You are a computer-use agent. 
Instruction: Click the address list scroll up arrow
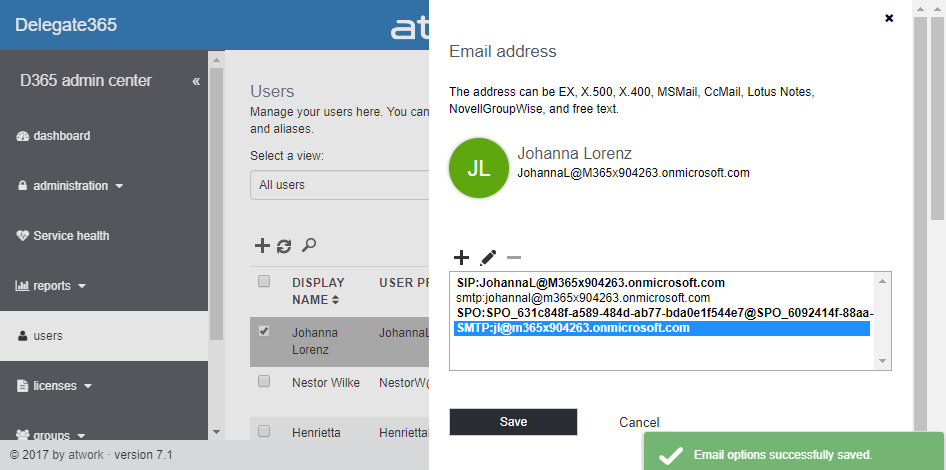(x=882, y=281)
